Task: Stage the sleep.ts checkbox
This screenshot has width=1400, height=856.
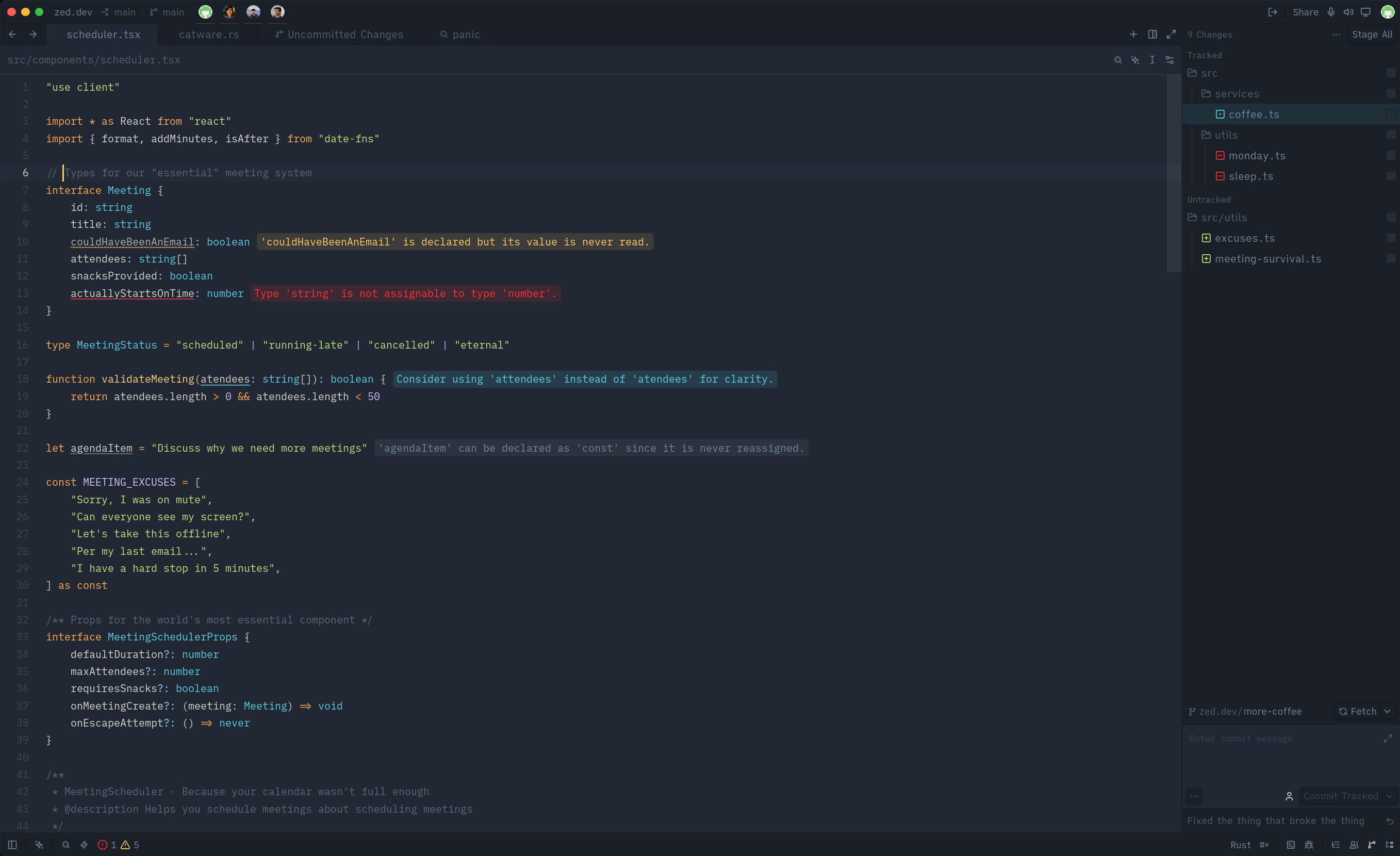Action: [1390, 176]
